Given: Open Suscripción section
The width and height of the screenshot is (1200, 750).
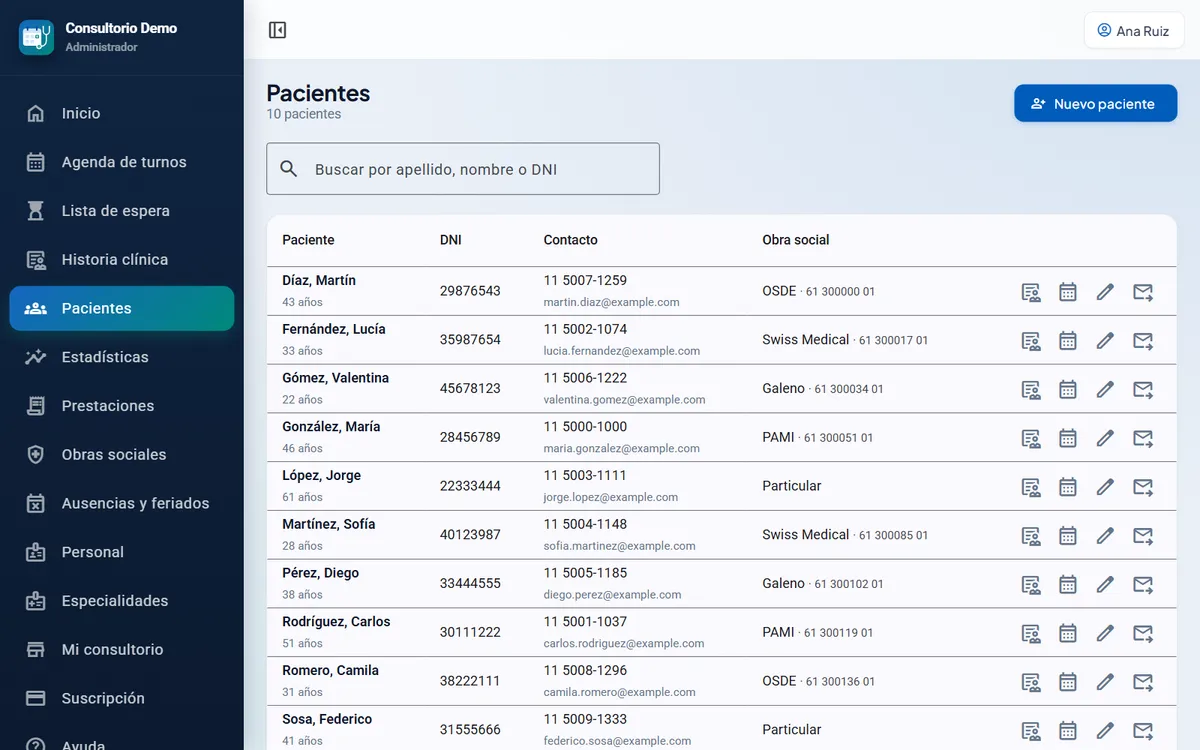Looking at the screenshot, I should point(122,698).
